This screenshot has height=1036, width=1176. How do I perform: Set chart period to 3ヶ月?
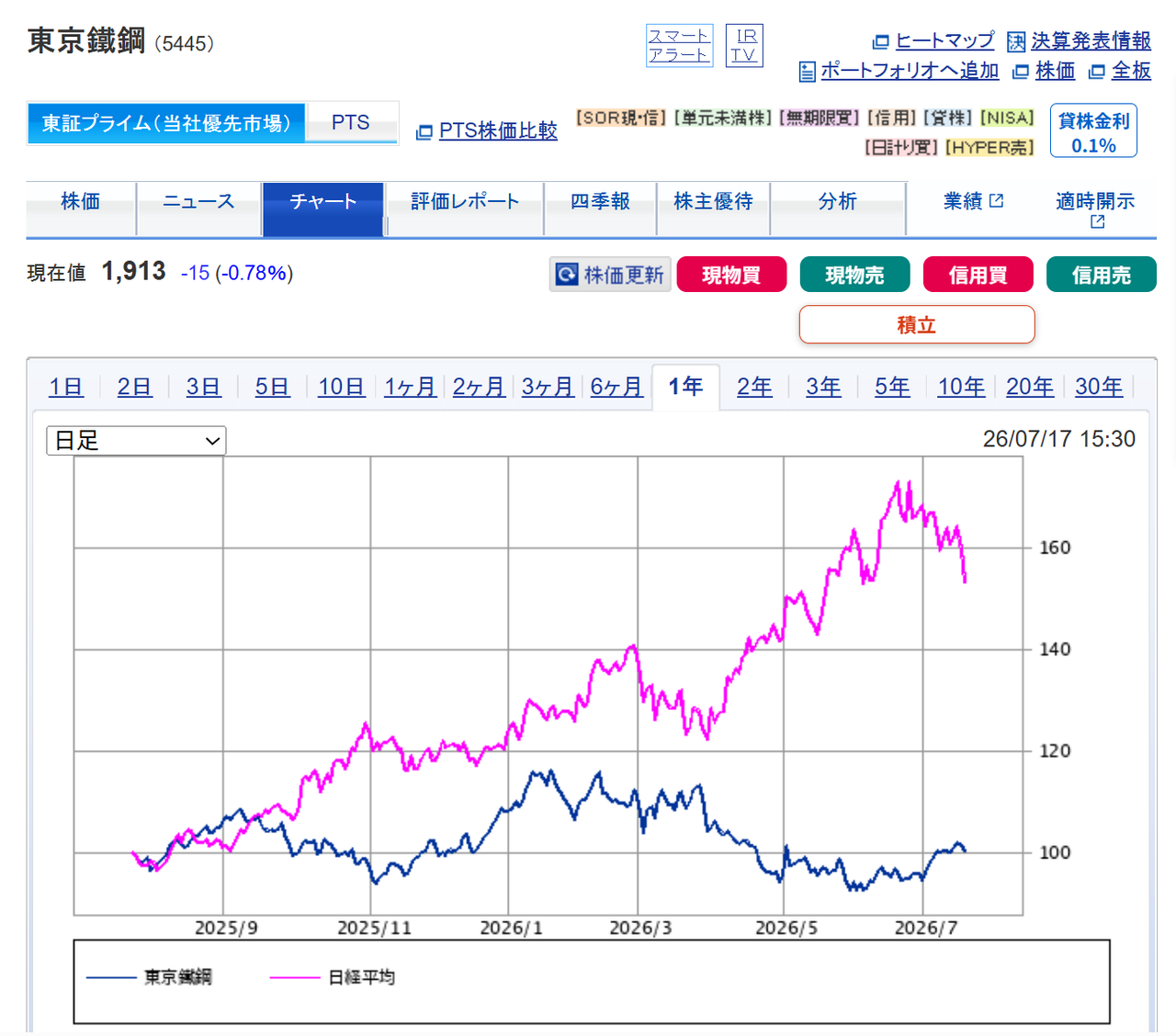click(x=548, y=387)
